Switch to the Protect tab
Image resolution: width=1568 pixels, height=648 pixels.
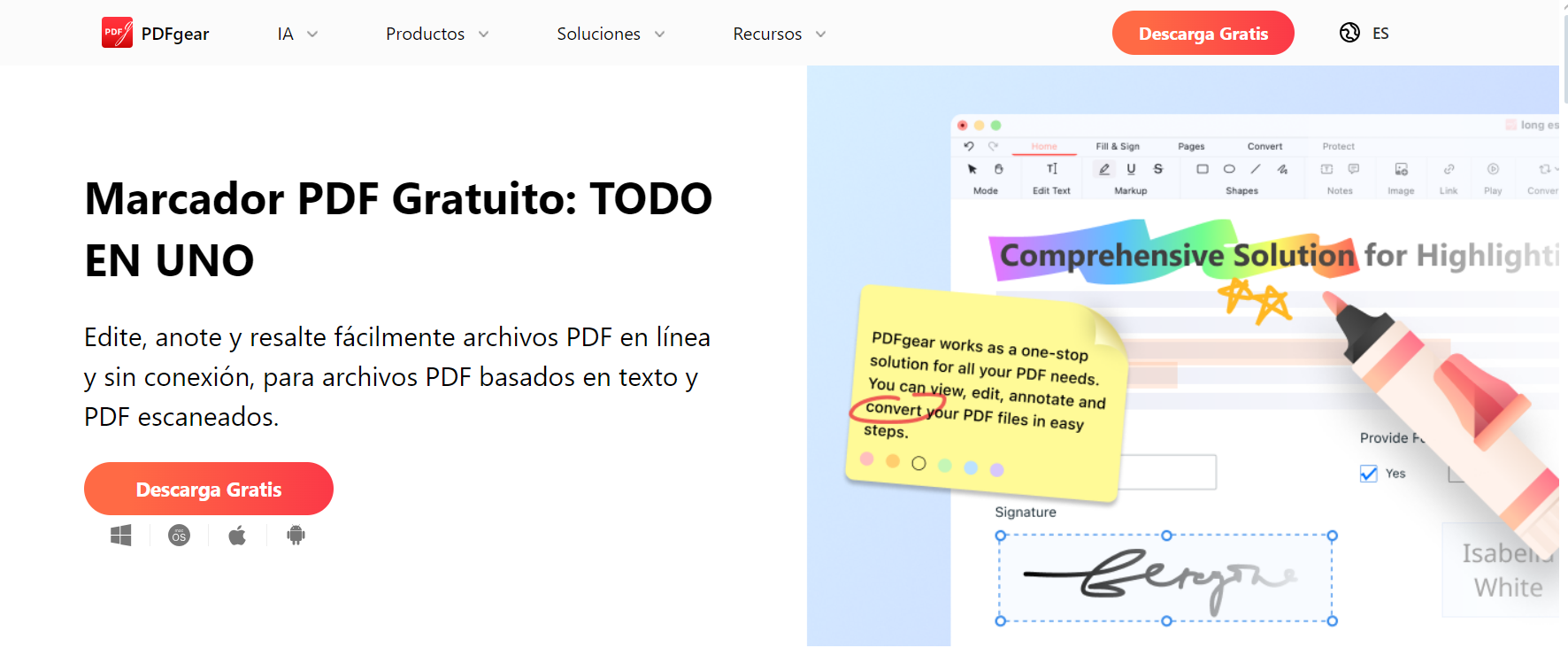click(1338, 146)
